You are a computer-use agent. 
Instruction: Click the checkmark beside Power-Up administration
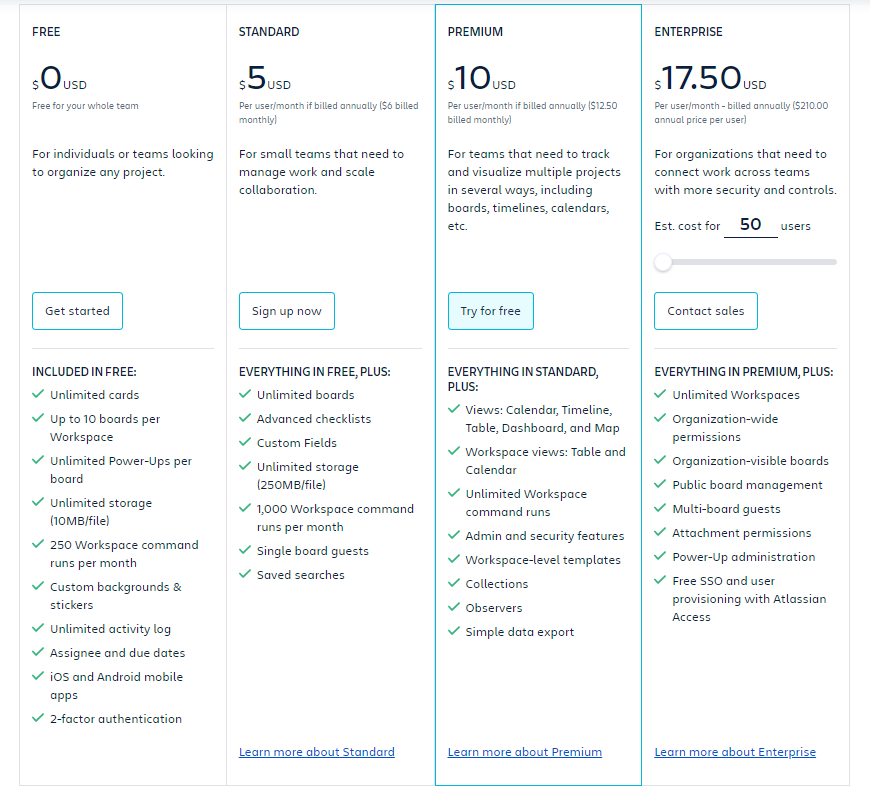click(x=662, y=557)
